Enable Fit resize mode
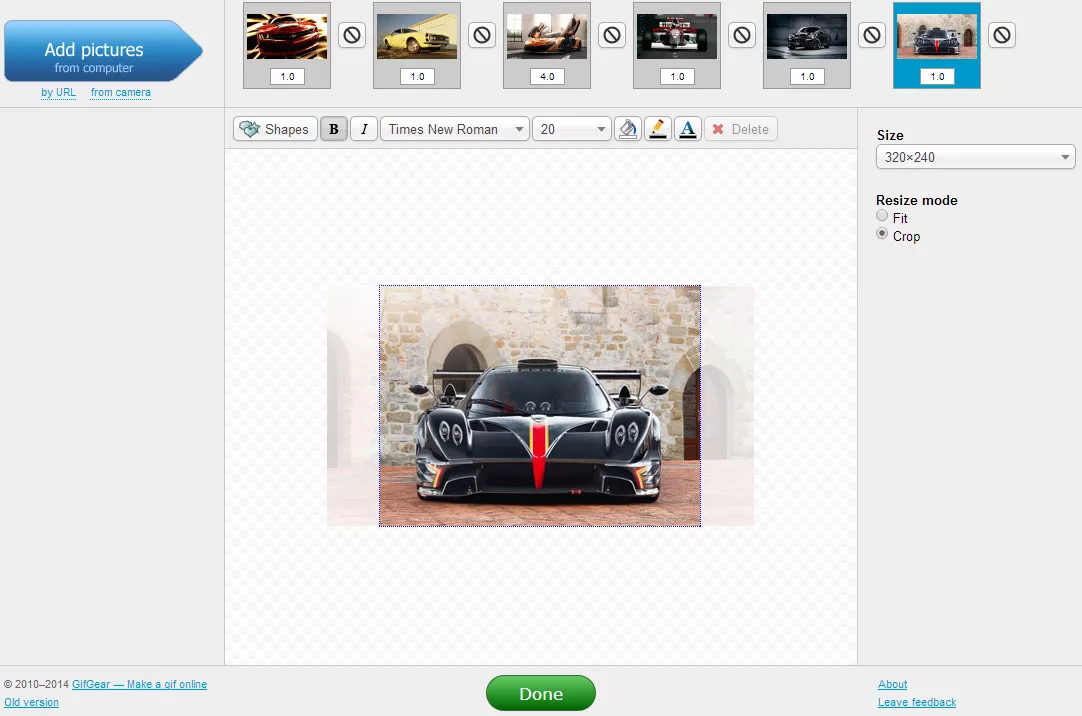Screen dimensions: 1082x716 coord(882,215)
